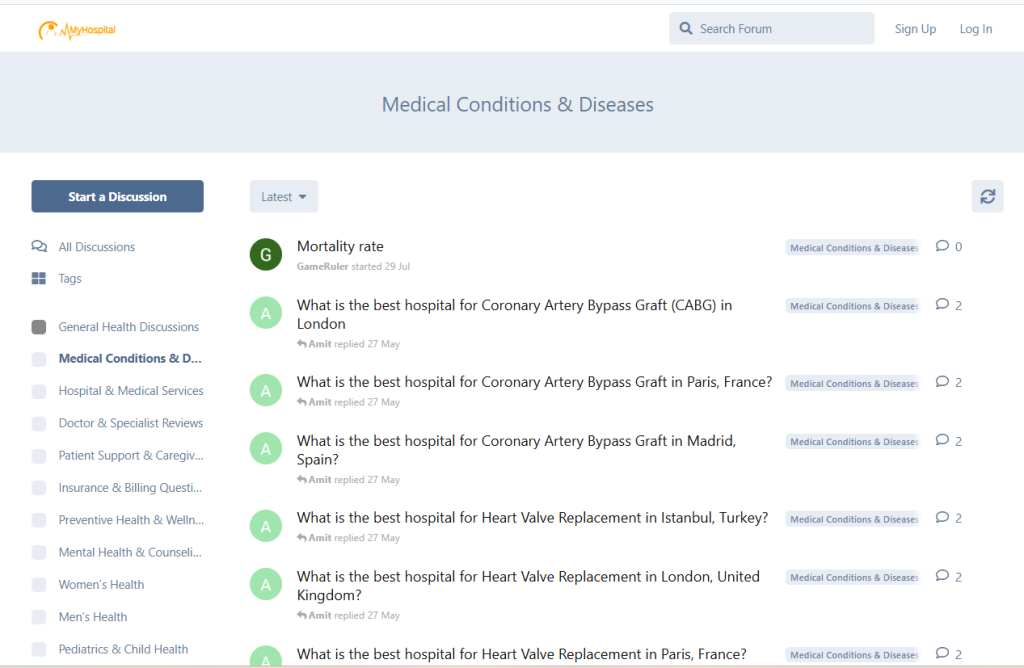
Task: Open the Latest sort dropdown
Action: coord(284,197)
